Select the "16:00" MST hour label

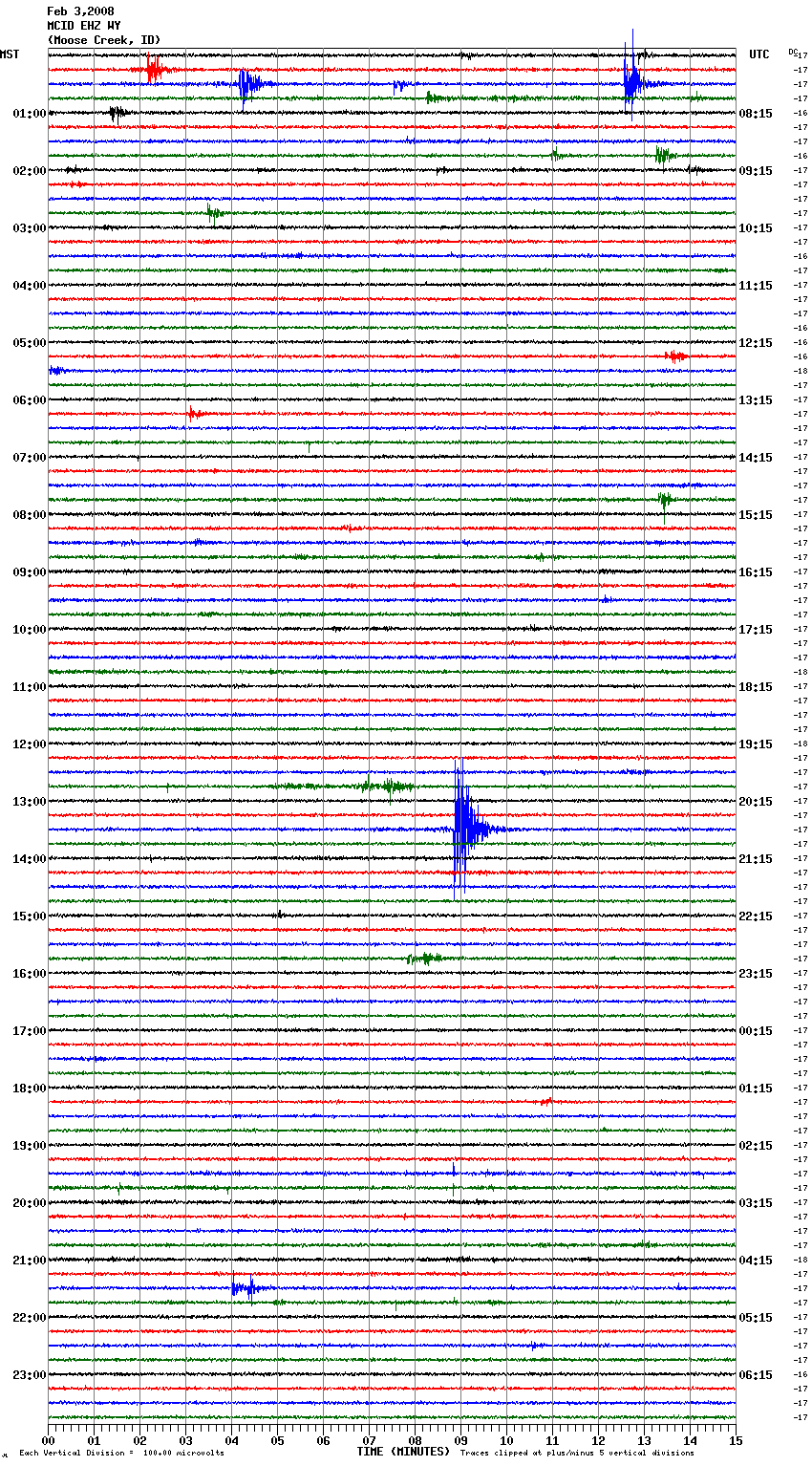30,974
